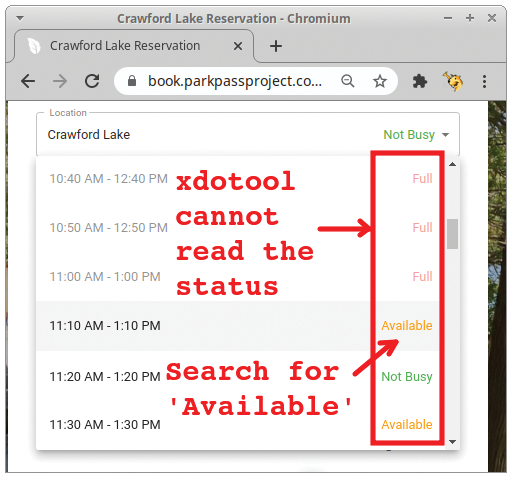Image resolution: width=512 pixels, height=478 pixels.
Task: Open the zoom magnifier in address bar
Action: pos(348,81)
